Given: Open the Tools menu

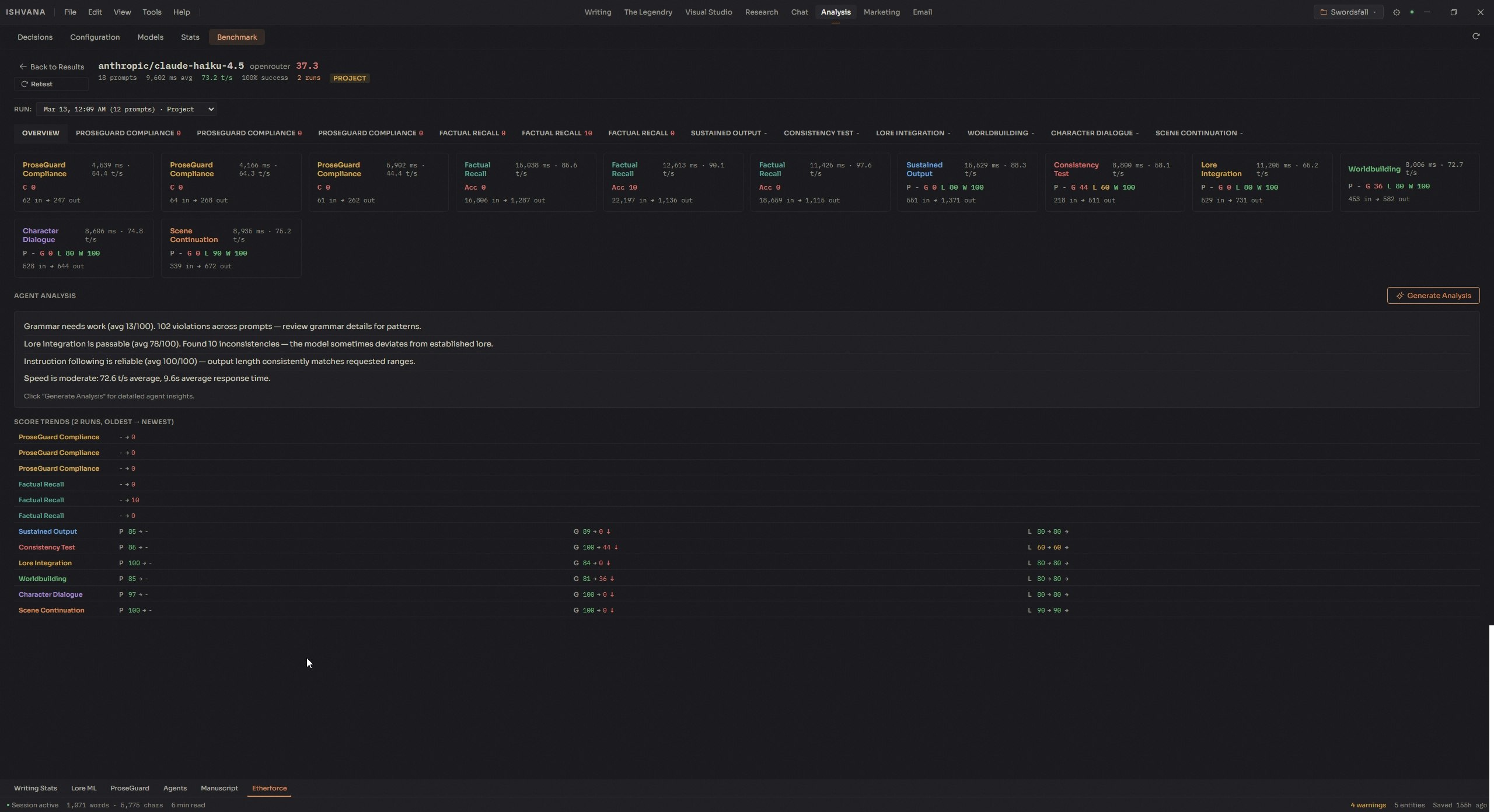Looking at the screenshot, I should (152, 12).
